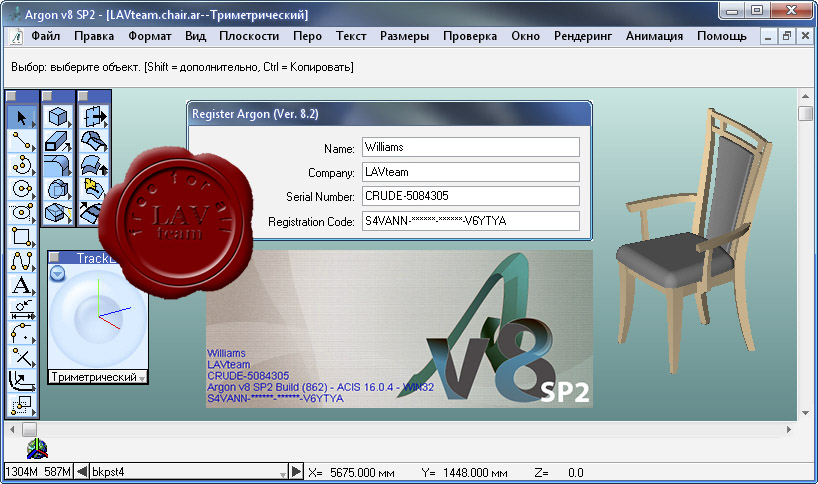Click the horizontal scrollbar right arrow
Image resolution: width=818 pixels, height=484 pixels.
coord(789,429)
